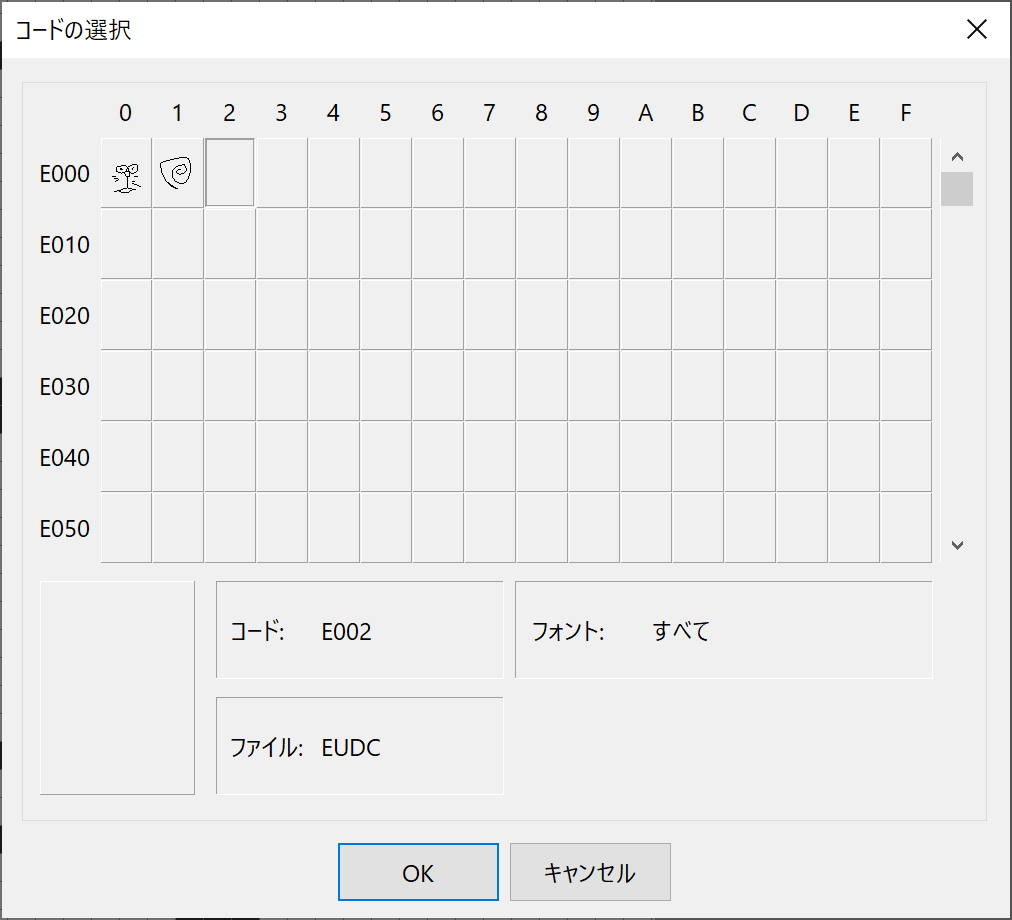Click the cell under column A in row E030
Image resolution: width=1012 pixels, height=920 pixels.
[645, 386]
